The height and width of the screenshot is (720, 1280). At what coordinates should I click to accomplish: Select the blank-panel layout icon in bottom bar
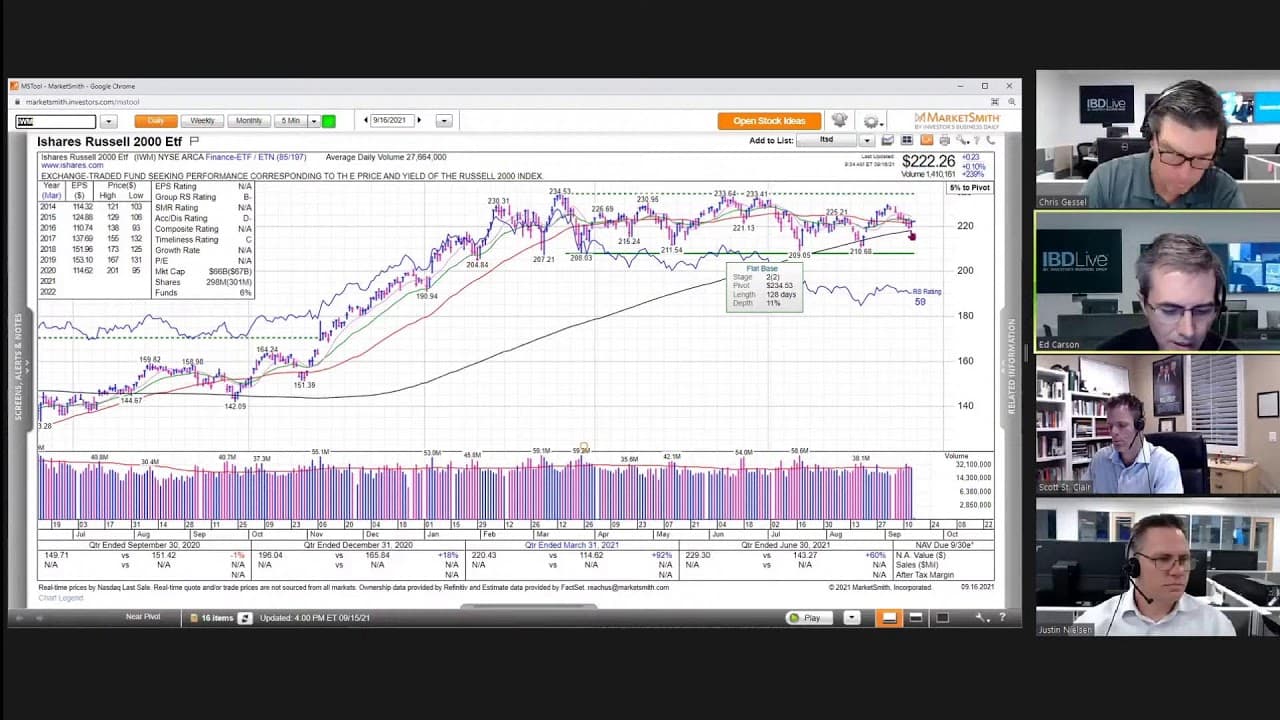(942, 618)
